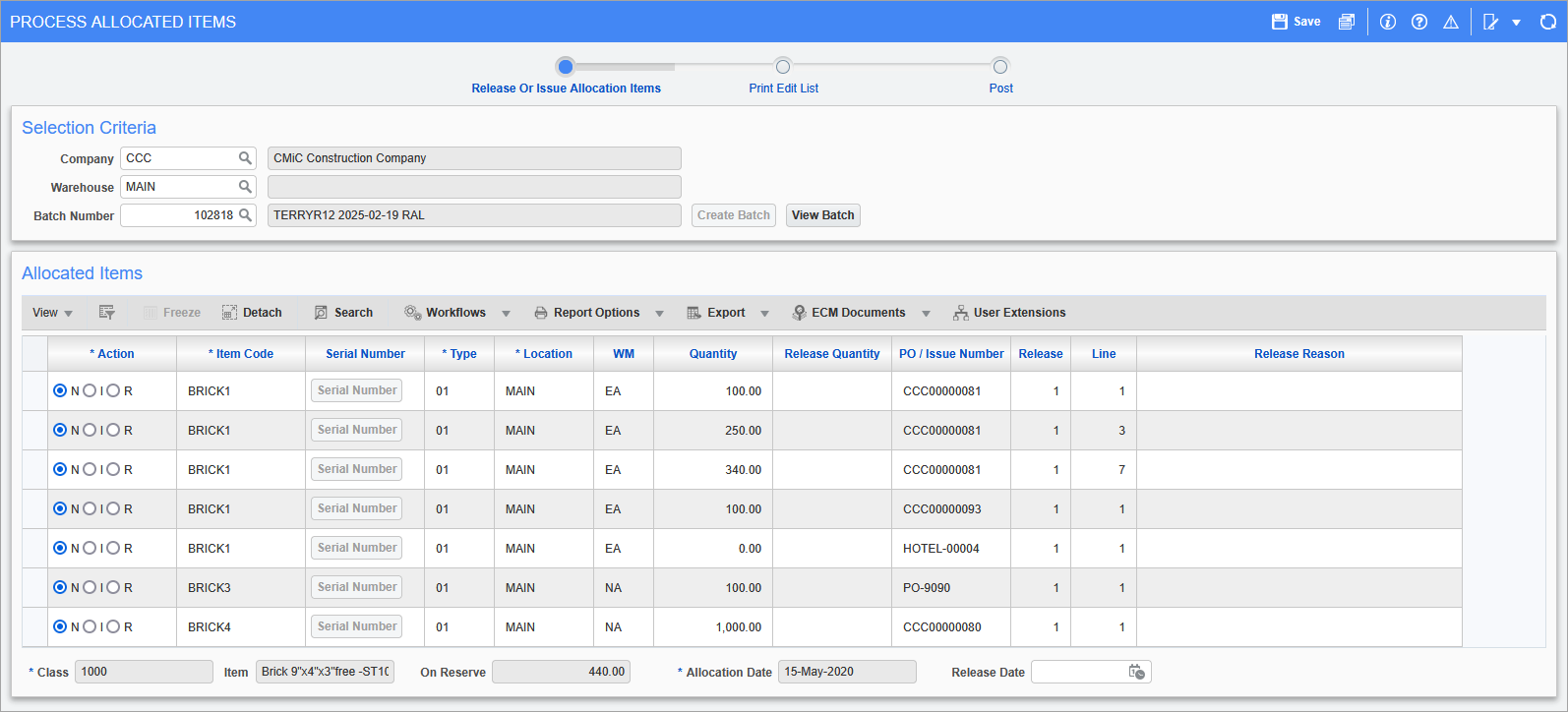
Task: Click the Create Batch button
Action: (x=734, y=215)
